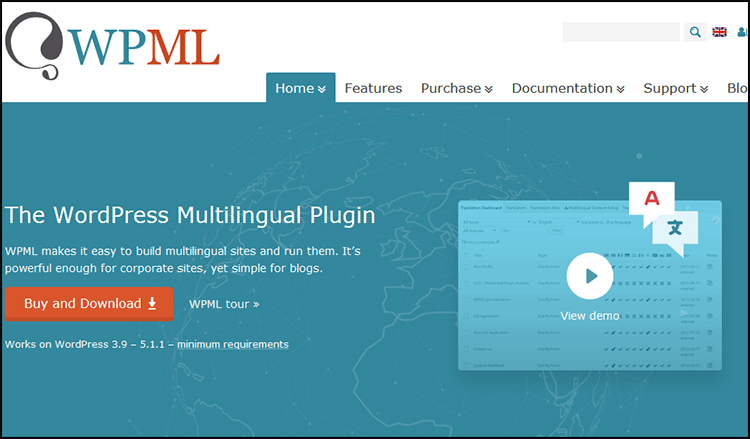This screenshot has height=439, width=750.
Task: Open the Home menu tab
Action: tap(300, 88)
